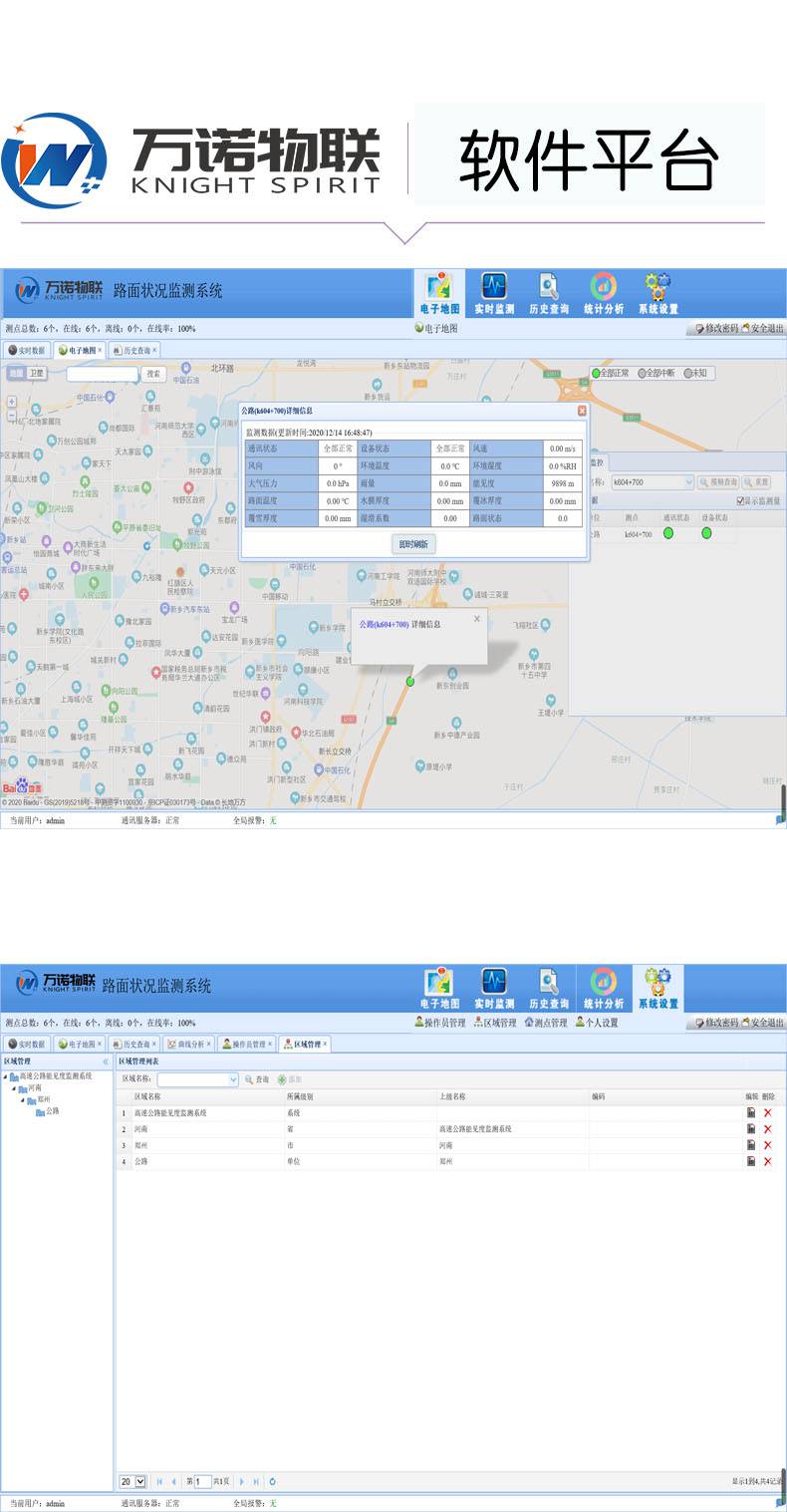Image resolution: width=787 pixels, height=1512 pixels.
Task: Click the 查询 magnifier icon
Action: point(249,1079)
